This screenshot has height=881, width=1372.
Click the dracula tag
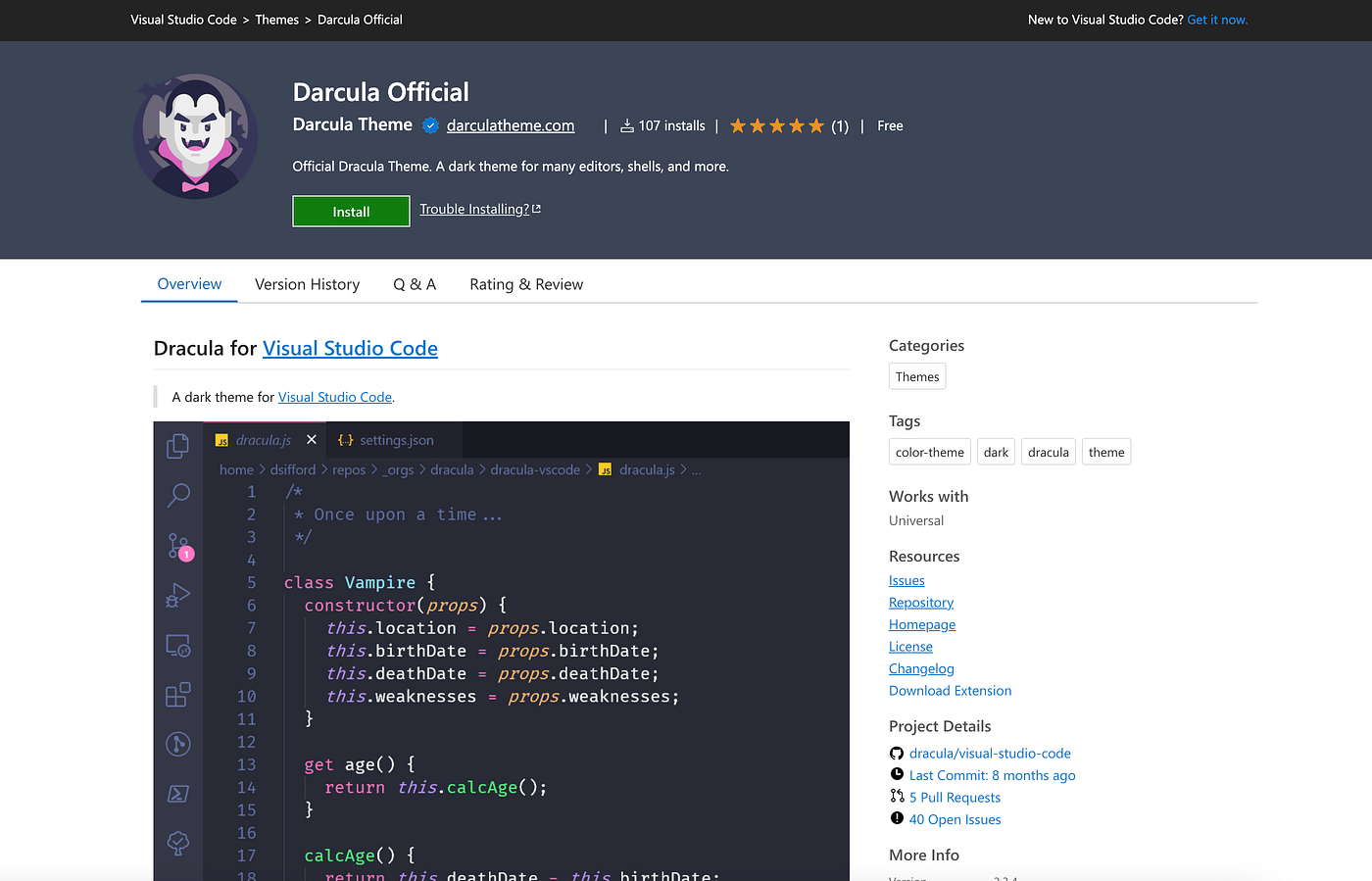click(1049, 452)
